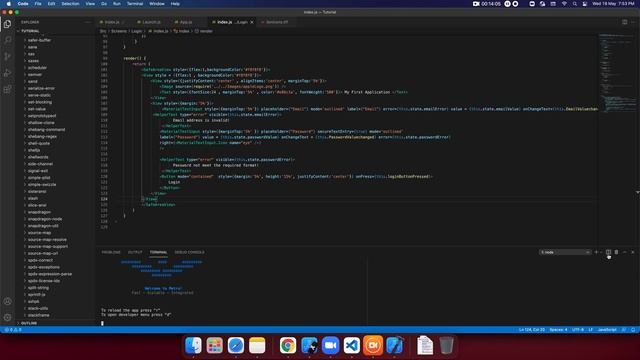Open Zoom from the Dock
Screen dimensions: 640x360
pyautogui.click(x=330, y=346)
